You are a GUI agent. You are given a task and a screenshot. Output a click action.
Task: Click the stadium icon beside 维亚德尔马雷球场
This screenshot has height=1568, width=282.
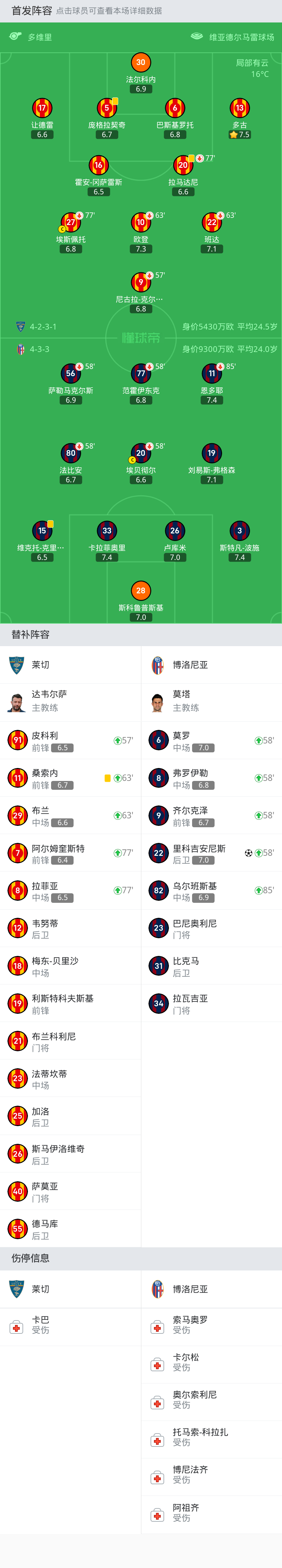click(x=197, y=36)
